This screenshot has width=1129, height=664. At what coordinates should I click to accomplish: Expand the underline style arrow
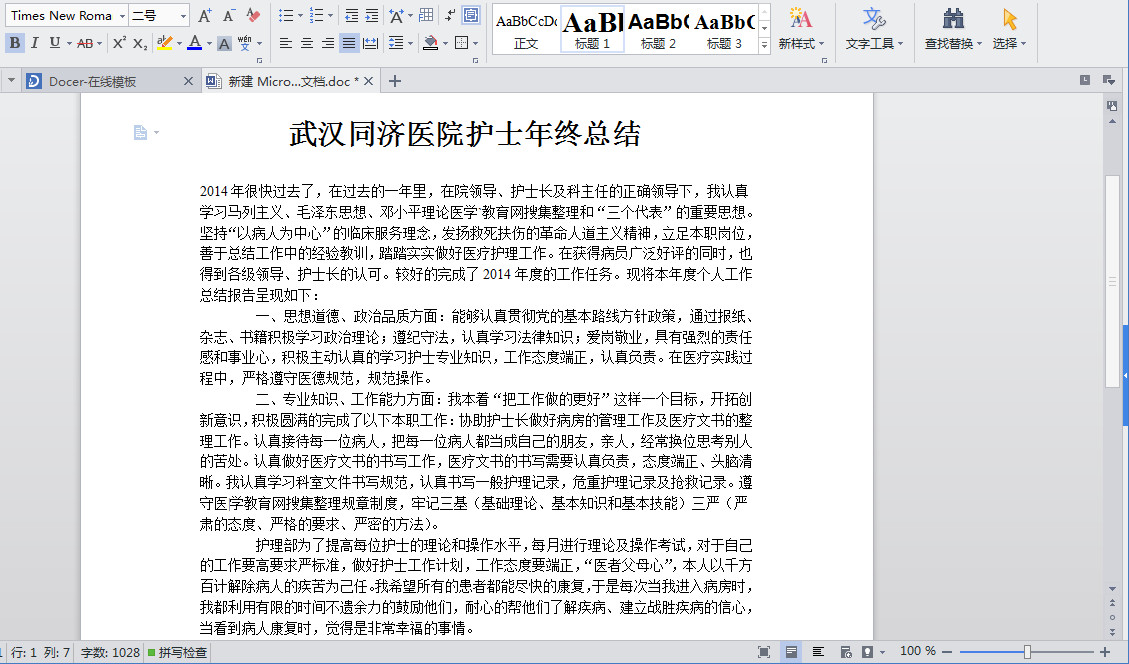click(69, 43)
